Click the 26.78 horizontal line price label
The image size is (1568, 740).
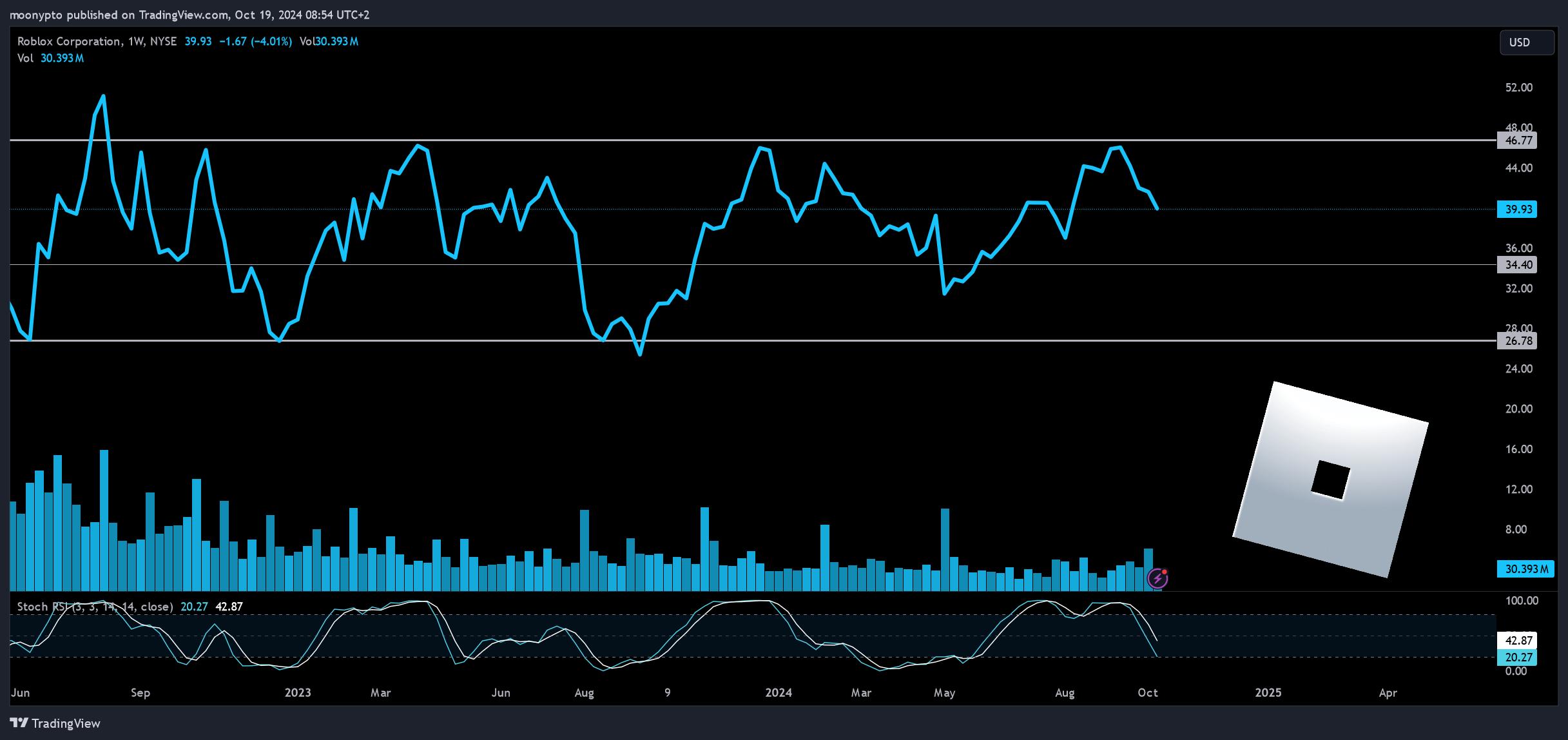[1518, 341]
